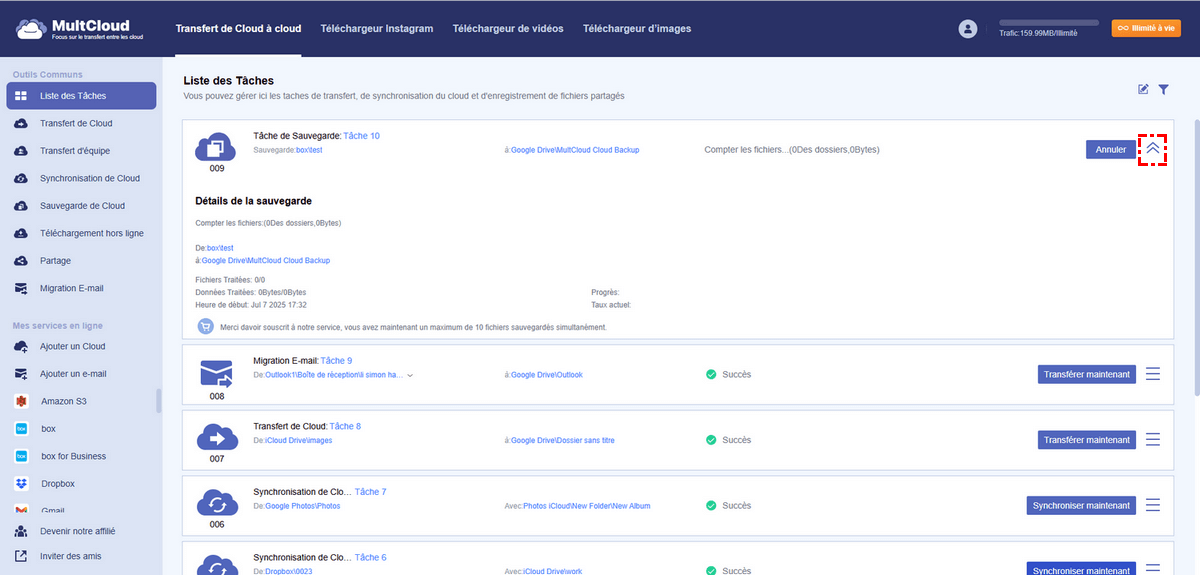Open Google Drive\Dossier sans titre link

coord(562,440)
